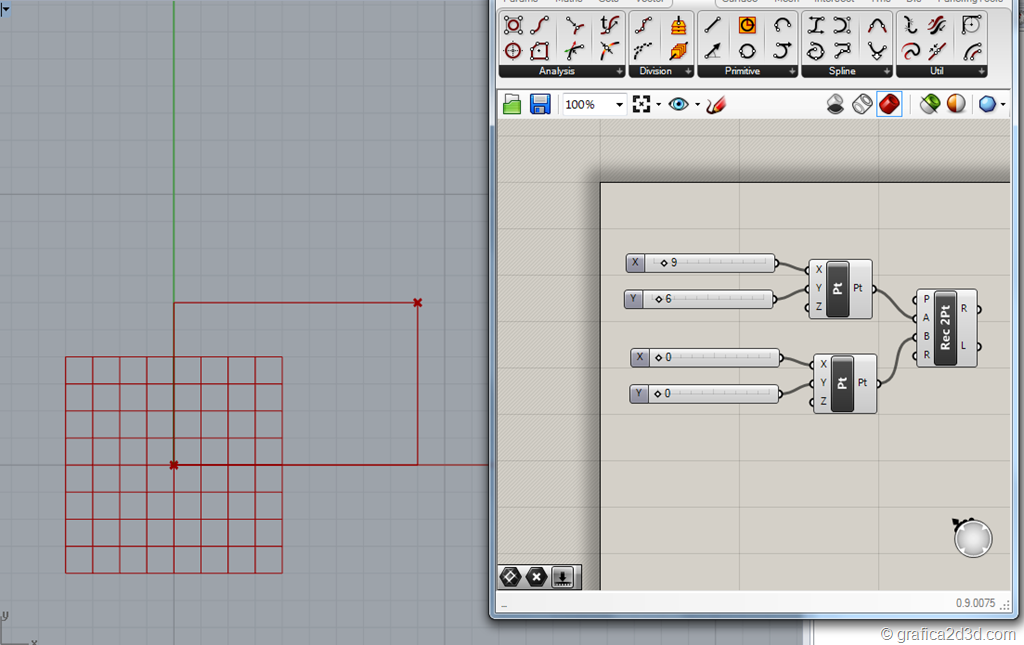Click the X-in-hexagon icon at canvas bottom-left
Image resolution: width=1024 pixels, height=645 pixels.
pos(537,577)
